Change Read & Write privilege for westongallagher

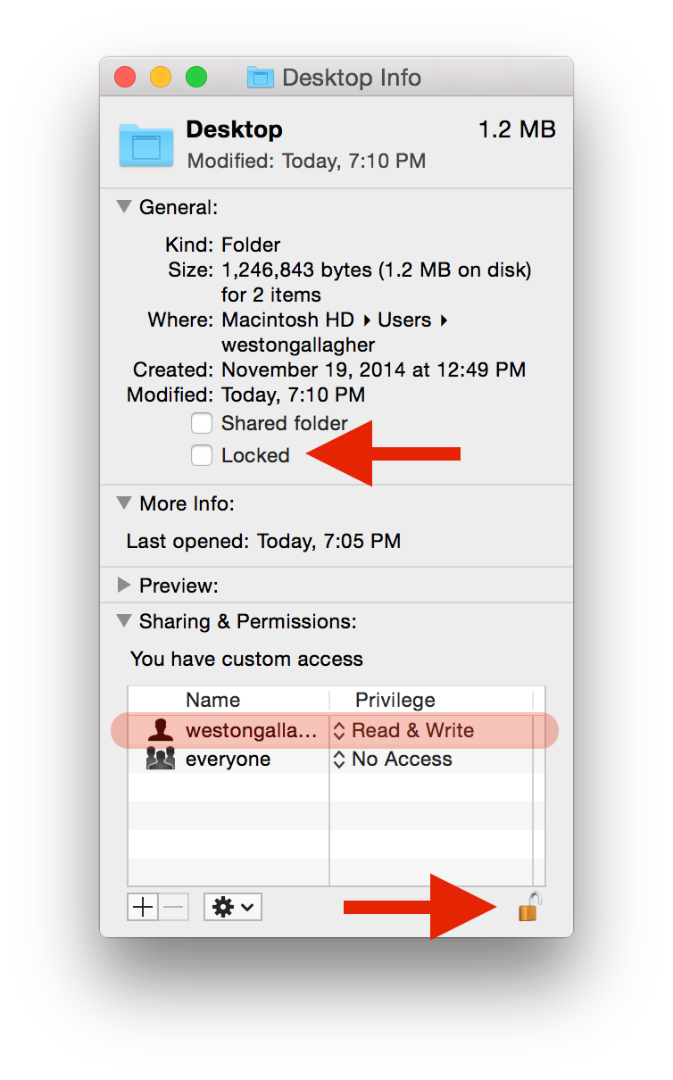coord(404,730)
